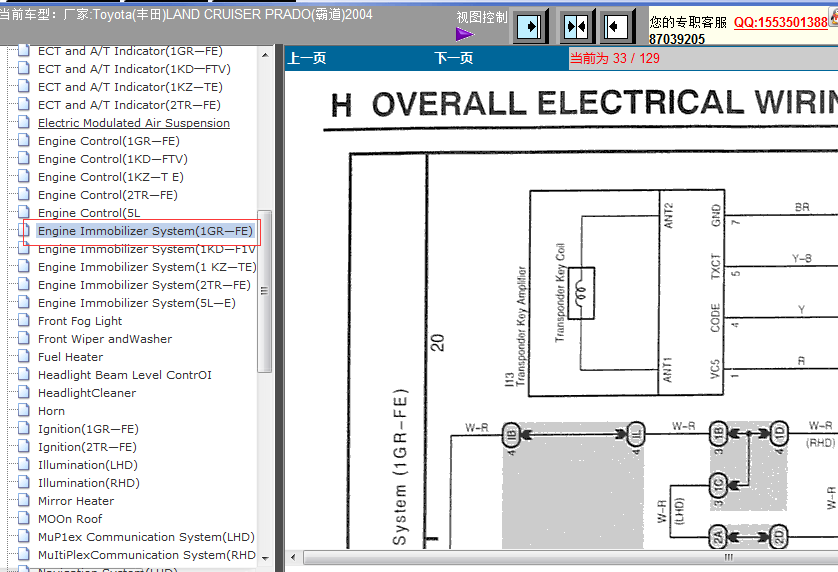Image resolution: width=838 pixels, height=572 pixels.
Task: Open Engine Immobilizer System(5L—E)
Action: coord(137,303)
